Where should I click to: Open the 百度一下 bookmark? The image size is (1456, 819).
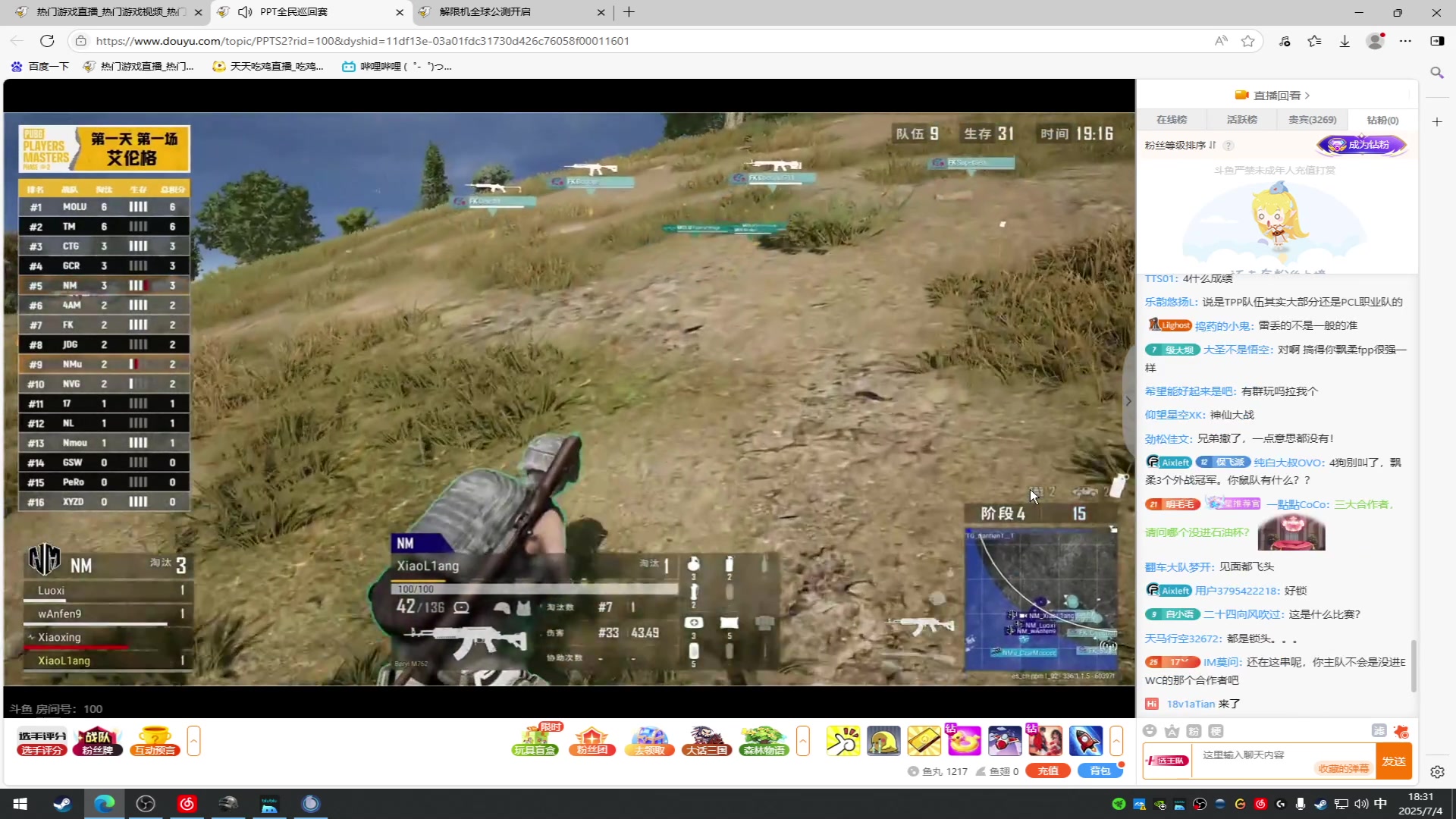pyautogui.click(x=40, y=67)
